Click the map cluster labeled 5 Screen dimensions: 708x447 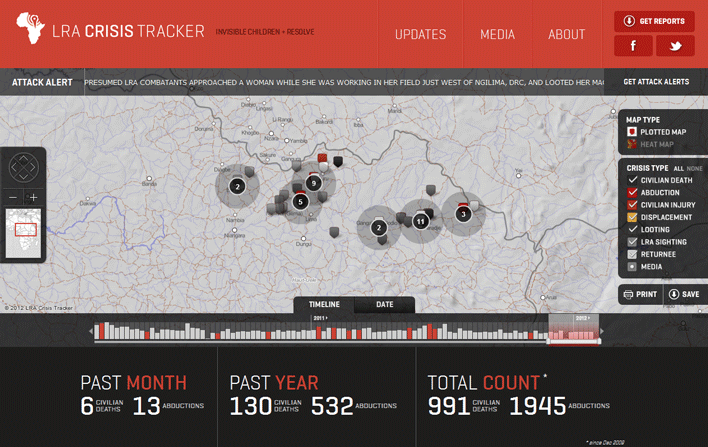[x=300, y=202]
